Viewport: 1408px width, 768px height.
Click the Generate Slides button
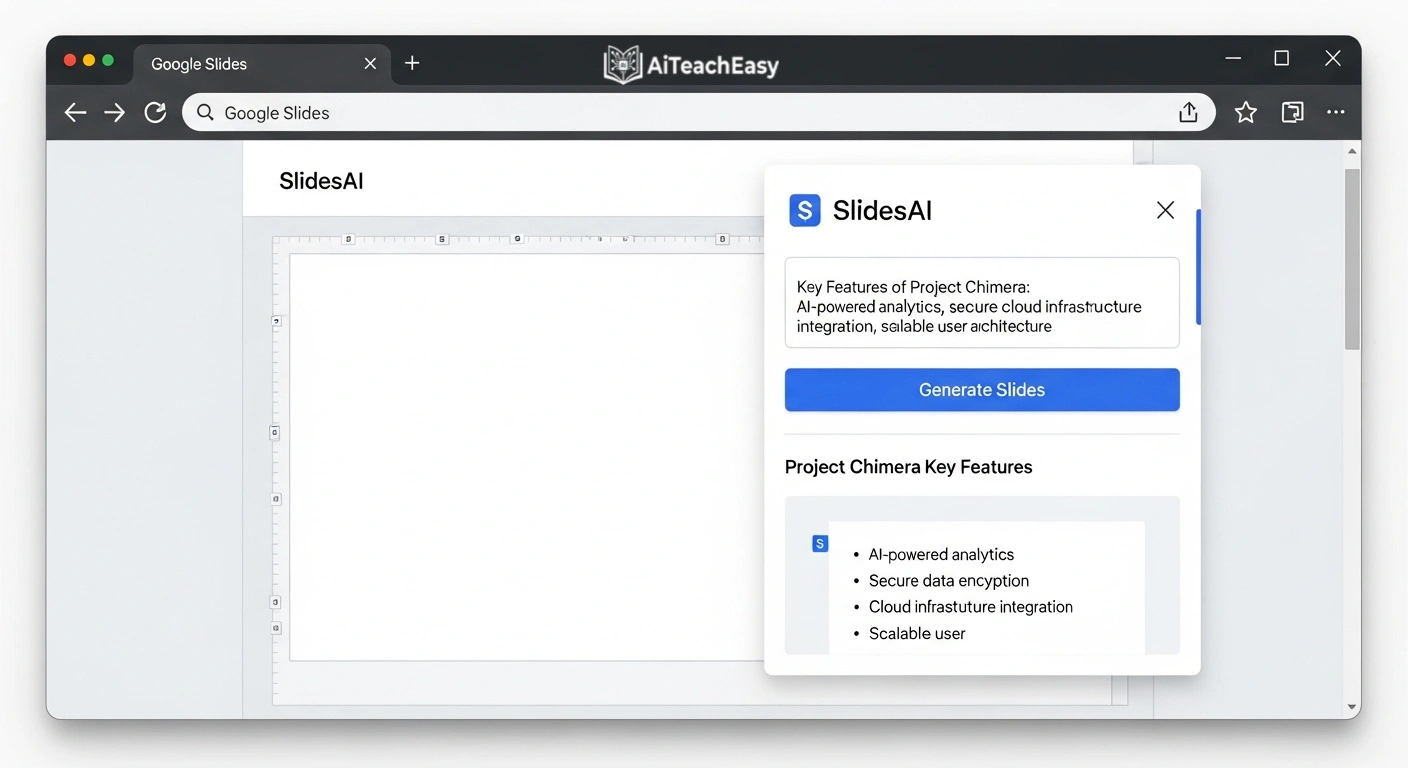pos(981,390)
